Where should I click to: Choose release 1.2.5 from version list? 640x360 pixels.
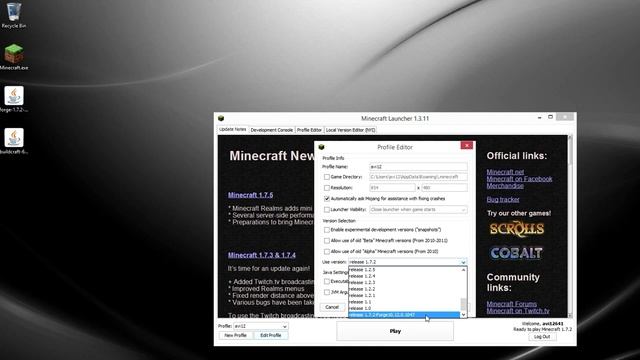pos(404,270)
